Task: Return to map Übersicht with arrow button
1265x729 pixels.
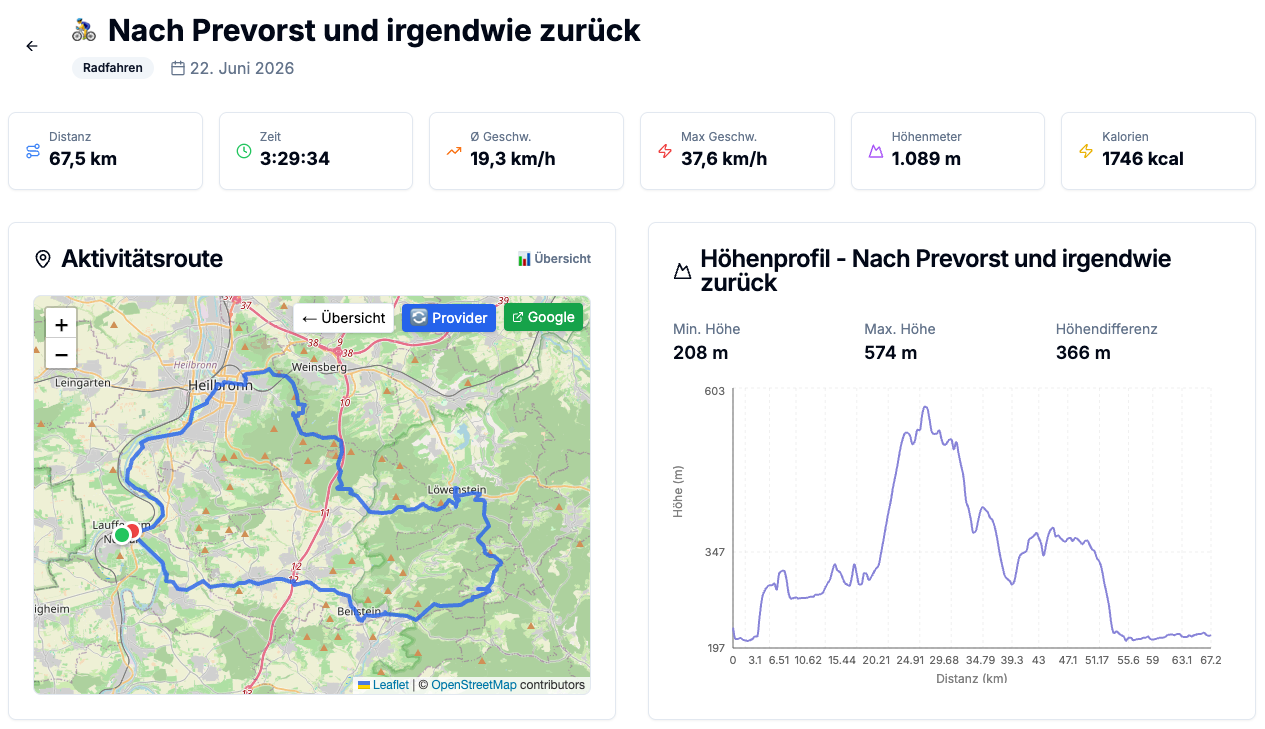Action: click(x=344, y=318)
